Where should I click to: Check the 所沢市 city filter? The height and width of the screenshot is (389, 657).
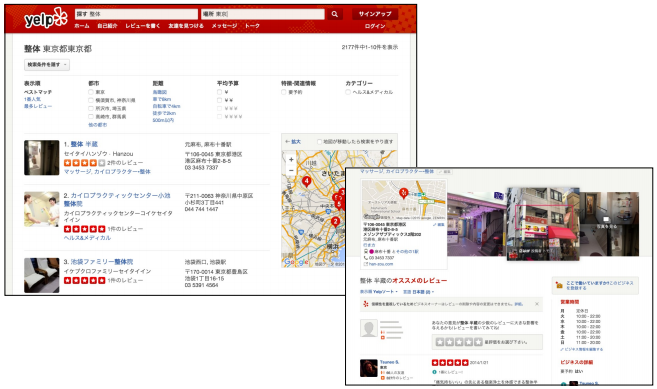[91, 108]
